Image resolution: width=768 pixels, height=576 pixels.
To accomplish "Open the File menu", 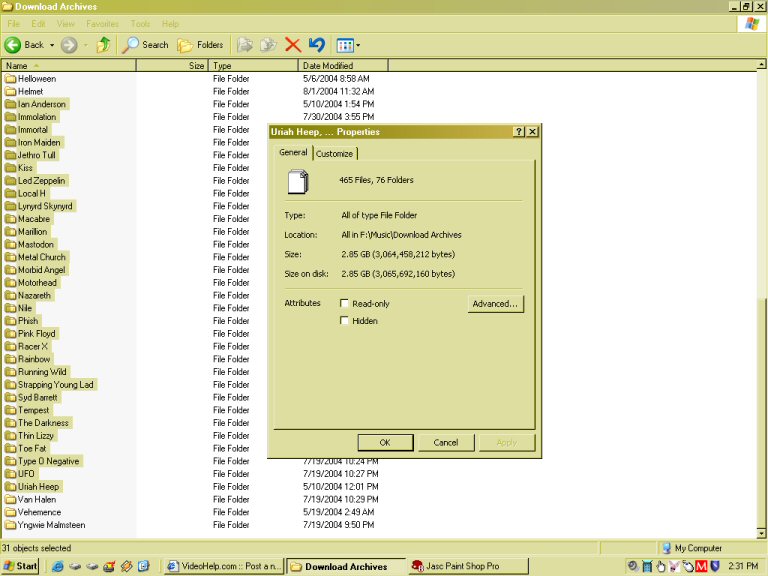I will (x=14, y=24).
